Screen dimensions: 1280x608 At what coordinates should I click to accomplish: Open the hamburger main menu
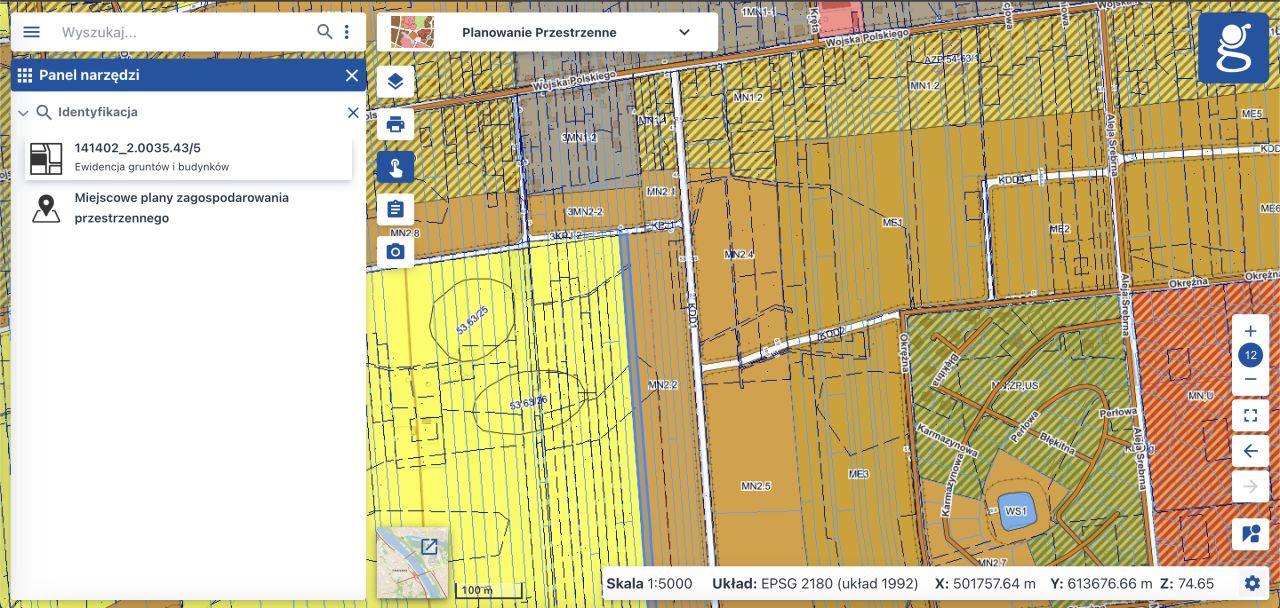(31, 32)
